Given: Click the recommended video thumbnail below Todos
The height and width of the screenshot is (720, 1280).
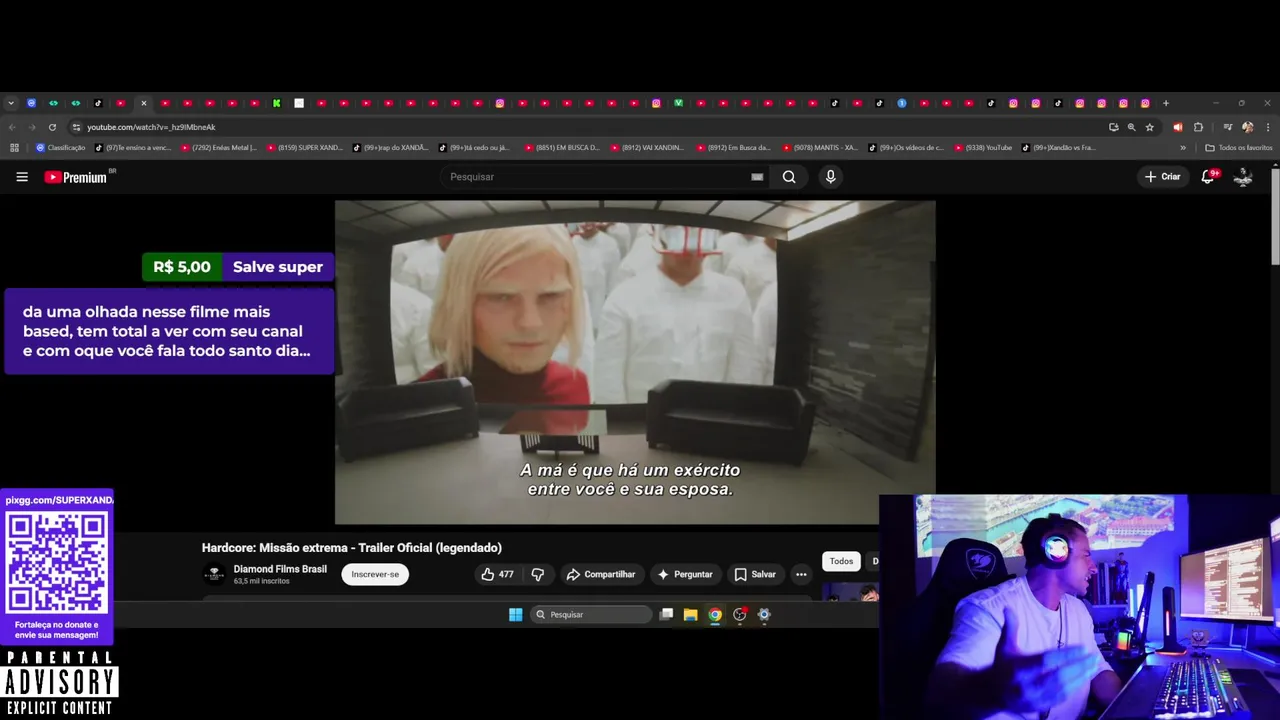Looking at the screenshot, I should pyautogui.click(x=850, y=592).
